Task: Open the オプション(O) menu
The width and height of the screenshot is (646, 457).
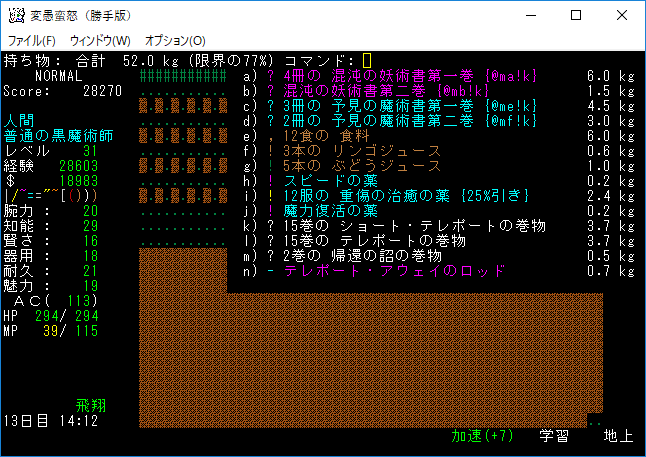Action: point(175,40)
